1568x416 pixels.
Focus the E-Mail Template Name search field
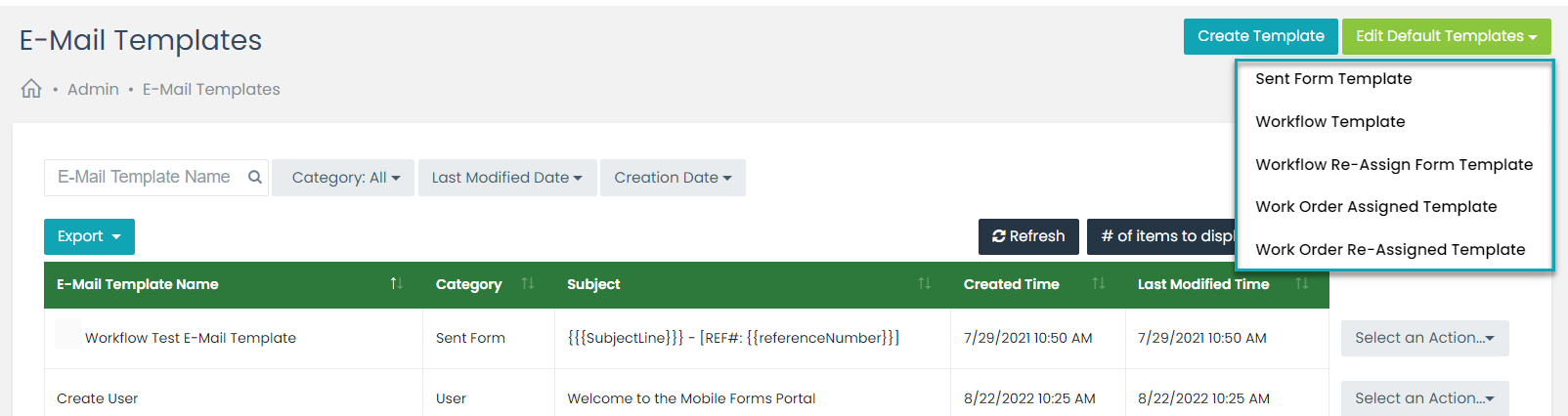[145, 177]
